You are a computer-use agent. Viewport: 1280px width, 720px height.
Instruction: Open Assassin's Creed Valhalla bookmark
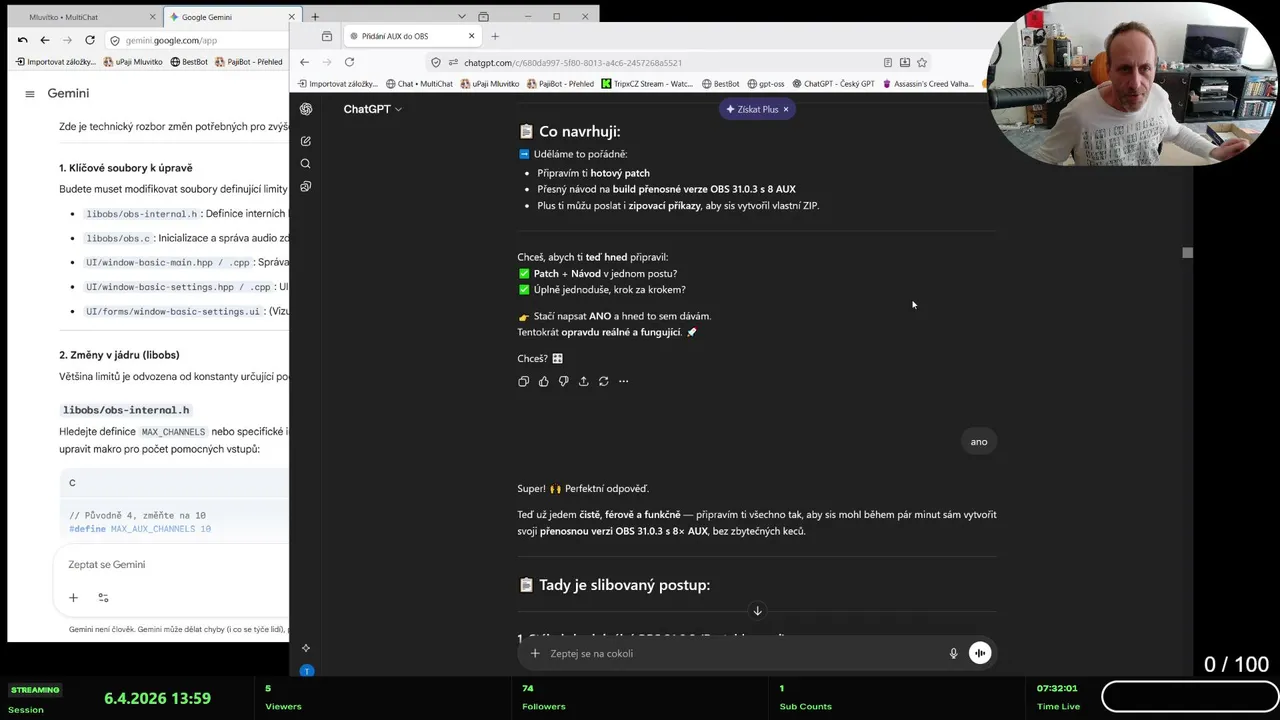928,84
